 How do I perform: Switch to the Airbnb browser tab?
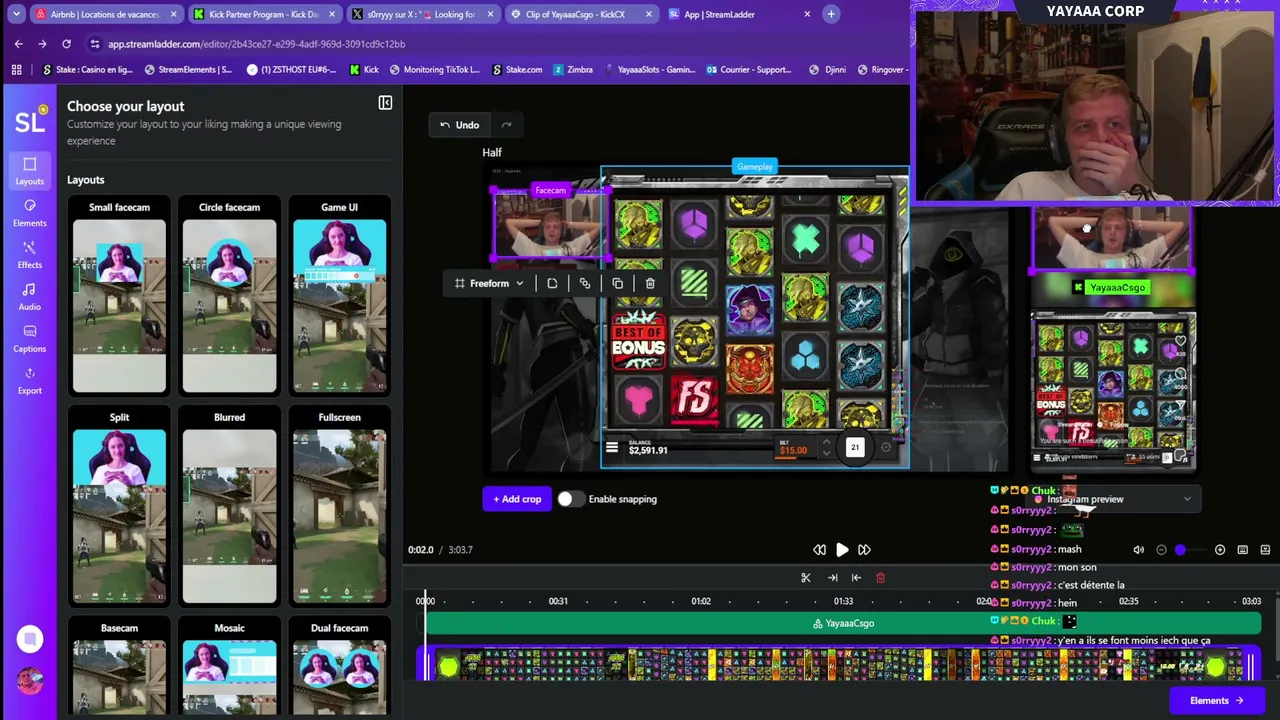[106, 14]
